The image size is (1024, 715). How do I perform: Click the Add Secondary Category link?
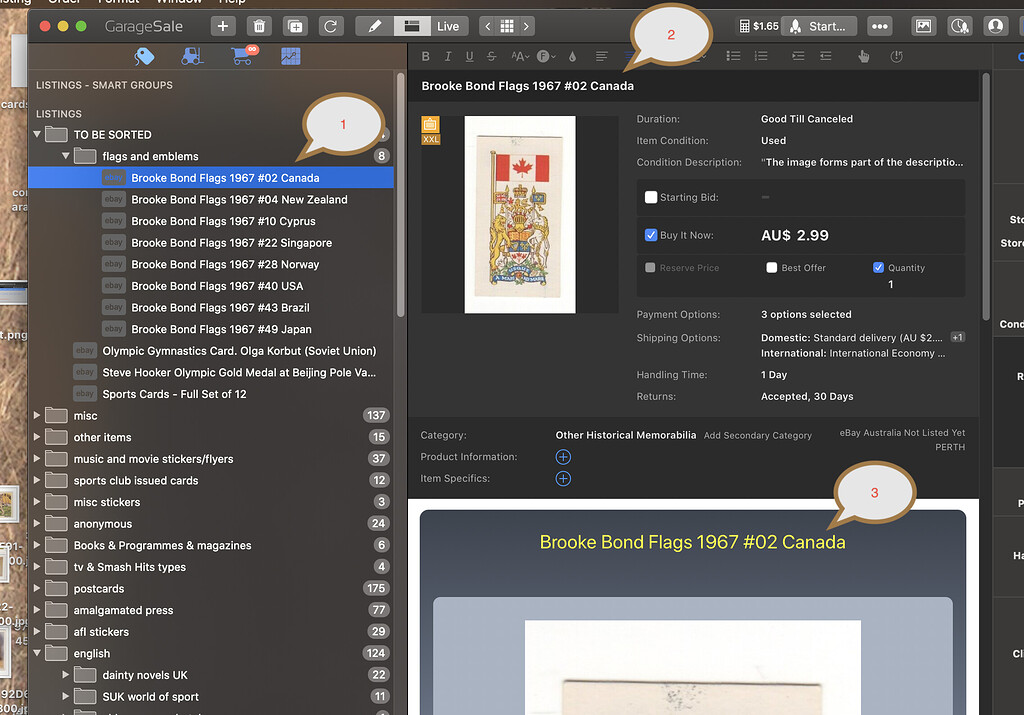point(758,436)
